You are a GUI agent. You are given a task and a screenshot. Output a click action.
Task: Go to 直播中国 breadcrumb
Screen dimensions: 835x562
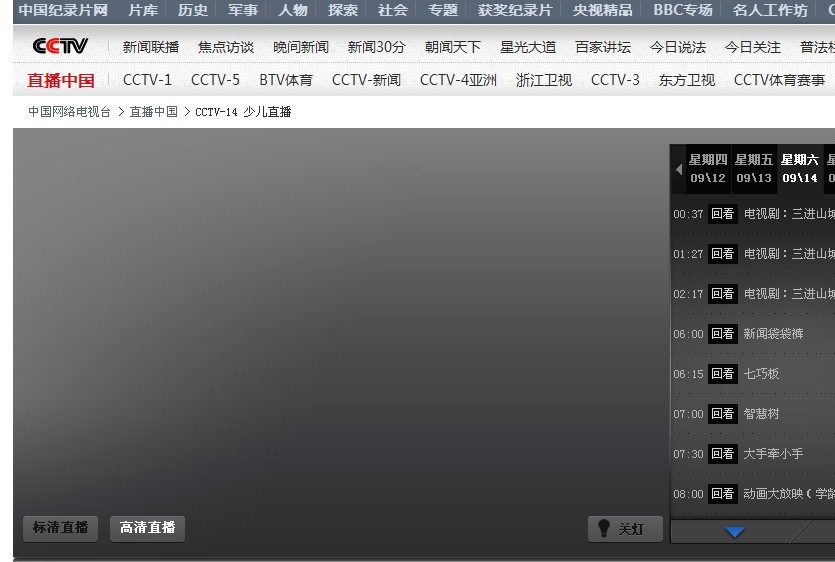click(x=153, y=112)
